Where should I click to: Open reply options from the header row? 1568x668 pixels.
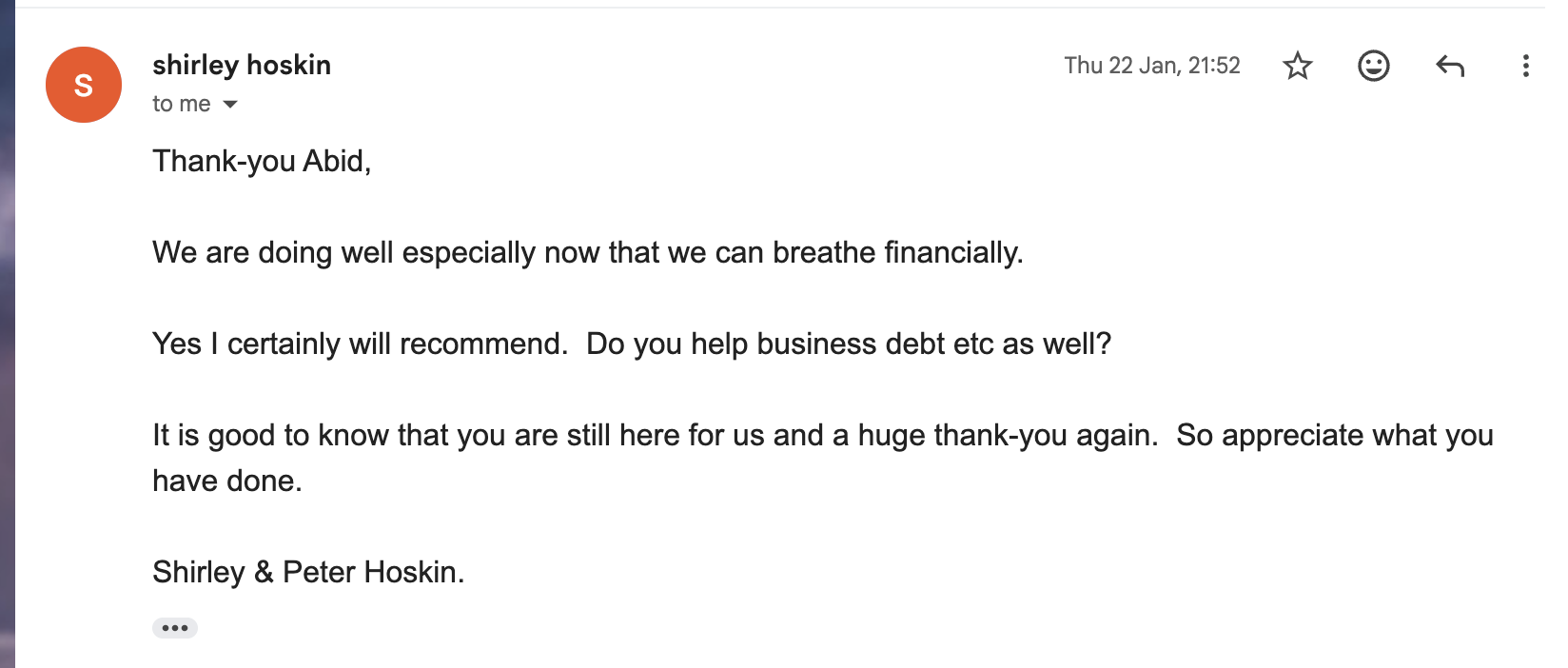point(1449,66)
